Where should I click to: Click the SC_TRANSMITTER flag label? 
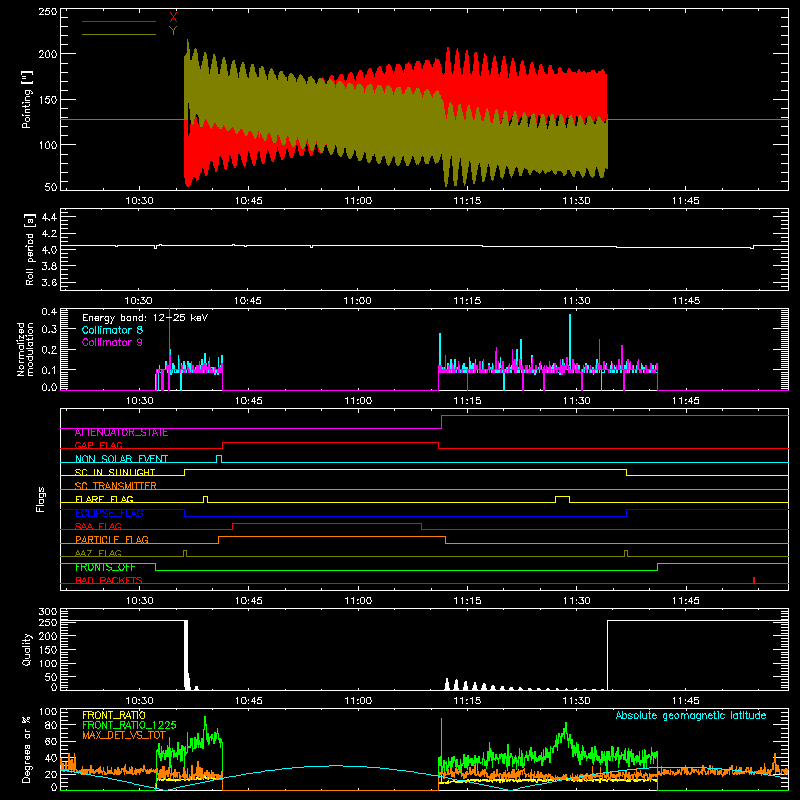[116, 486]
